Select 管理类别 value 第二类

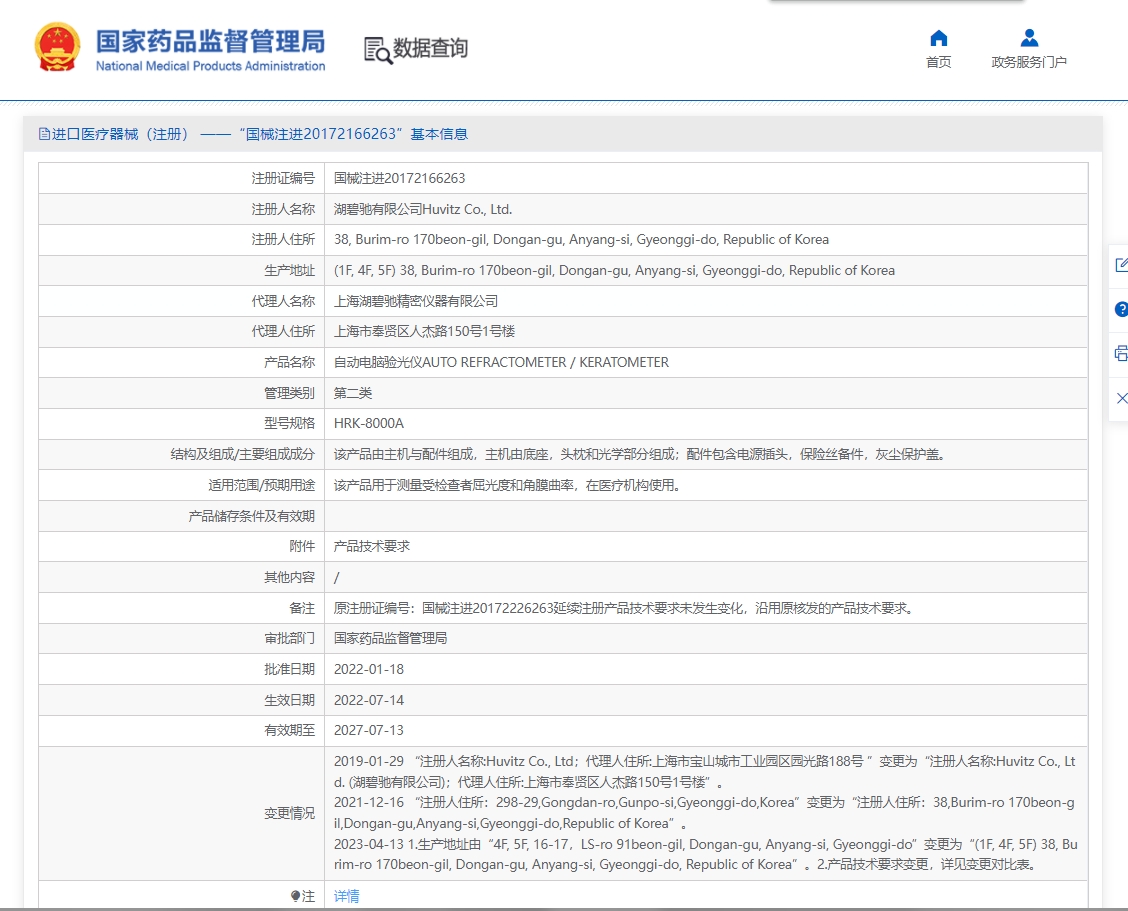(x=353, y=393)
